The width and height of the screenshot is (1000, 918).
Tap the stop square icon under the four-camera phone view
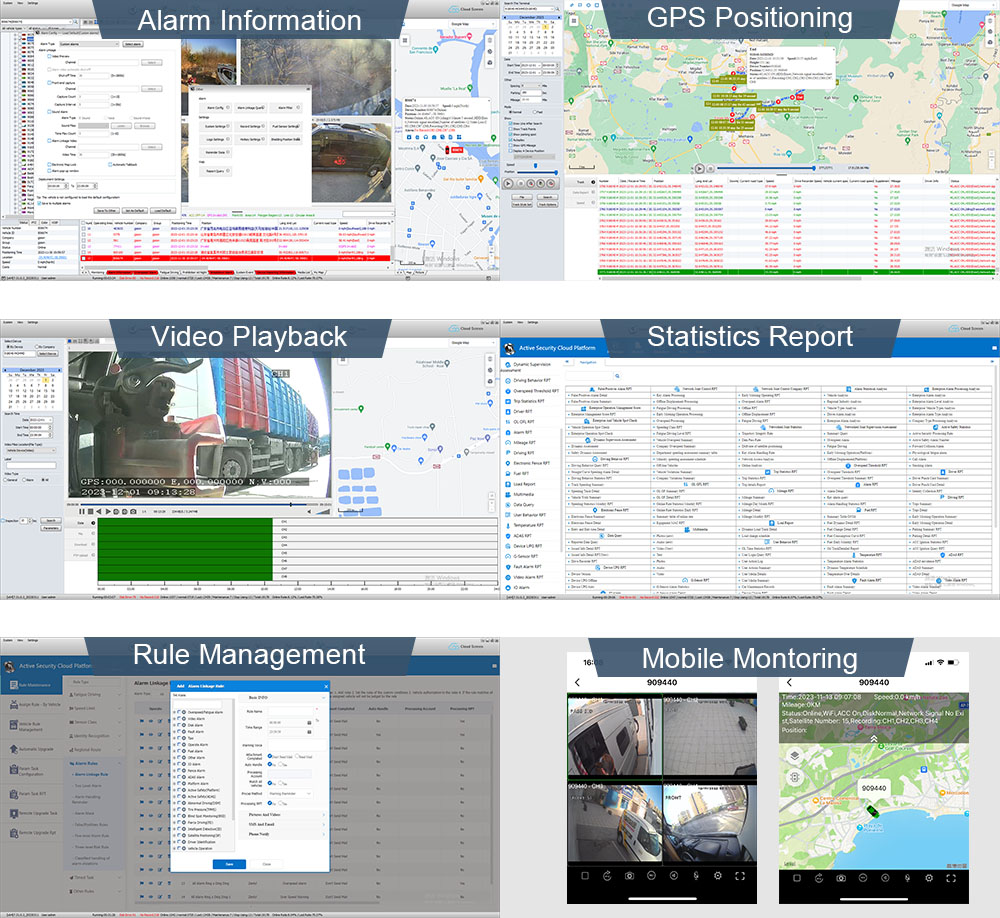pos(585,876)
